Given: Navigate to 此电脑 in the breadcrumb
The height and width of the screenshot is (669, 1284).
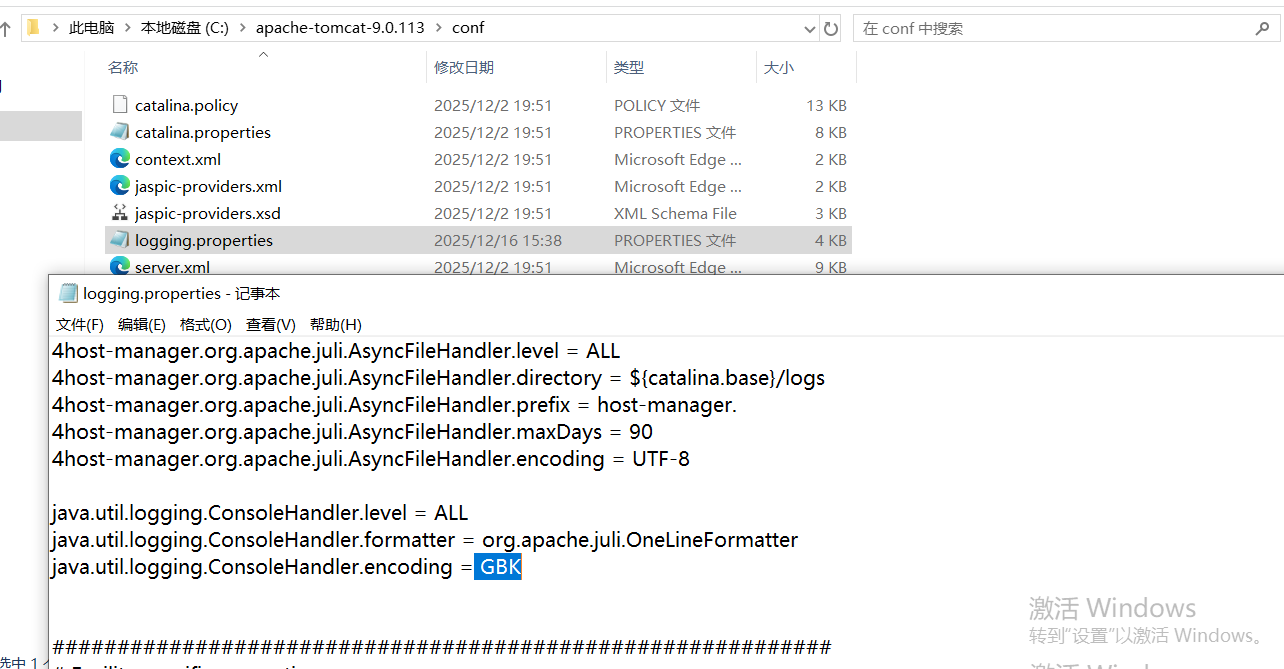Looking at the screenshot, I should [91, 28].
